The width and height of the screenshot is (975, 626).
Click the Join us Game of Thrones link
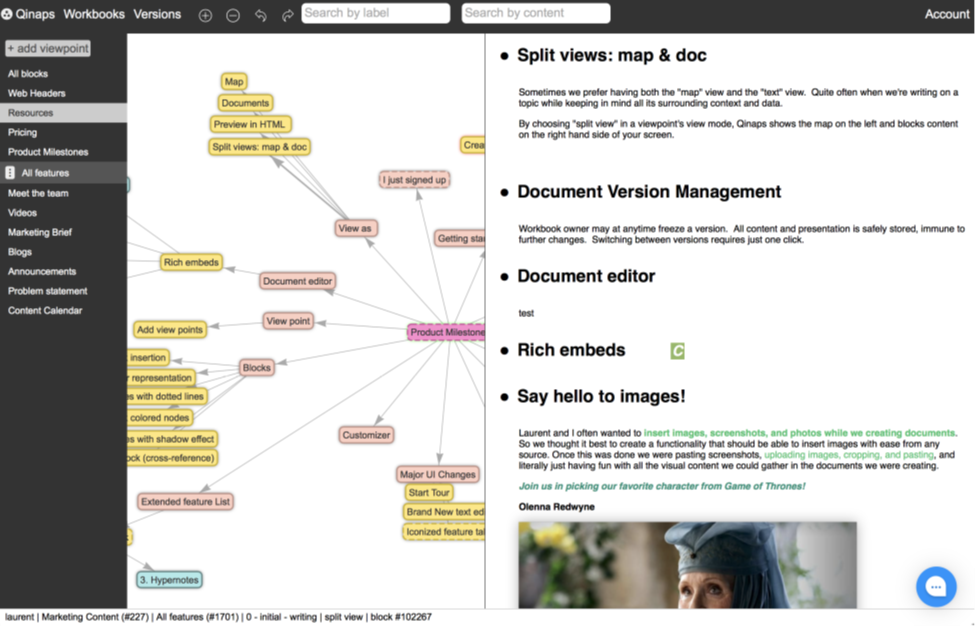[x=662, y=486]
